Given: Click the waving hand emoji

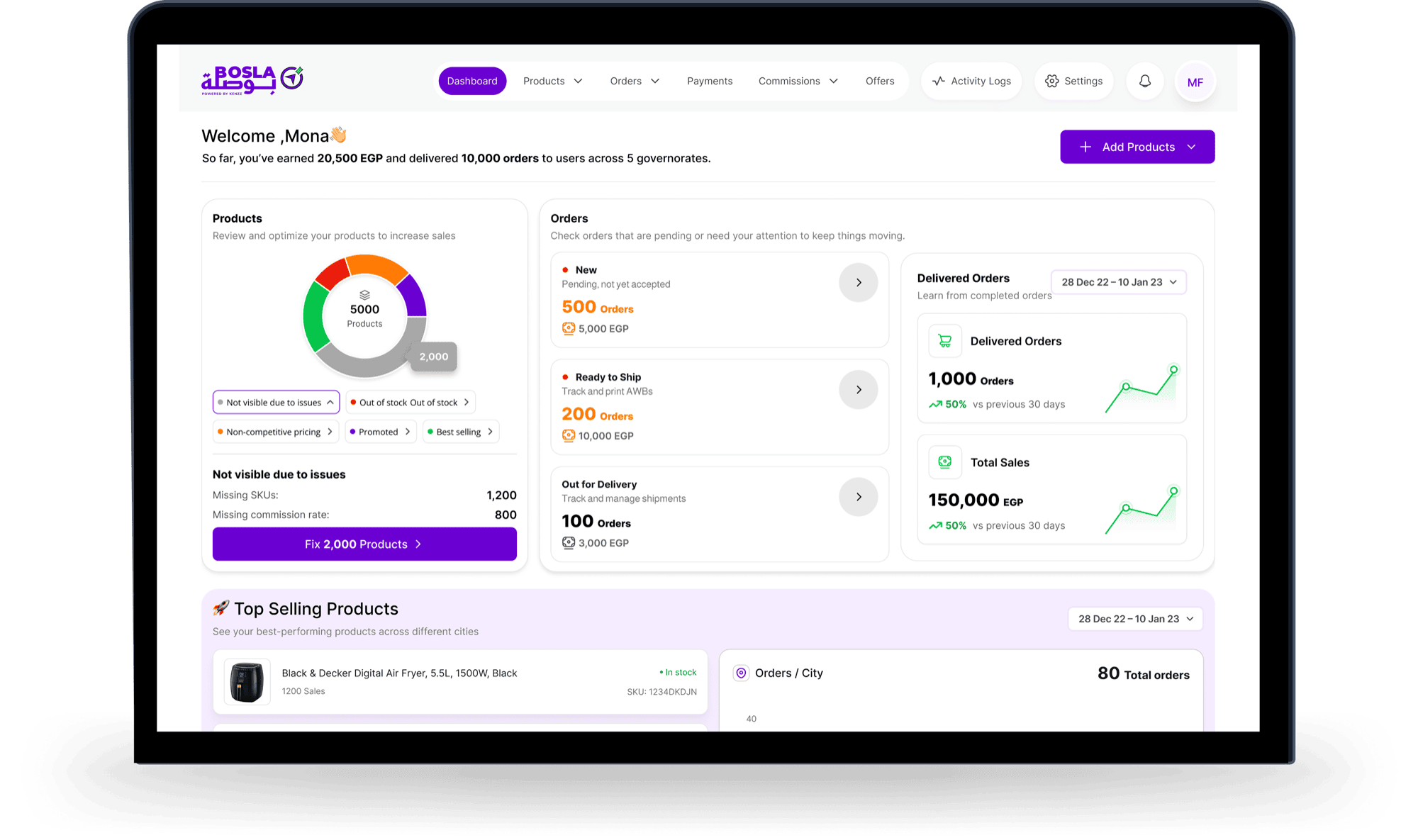Looking at the screenshot, I should coord(338,135).
